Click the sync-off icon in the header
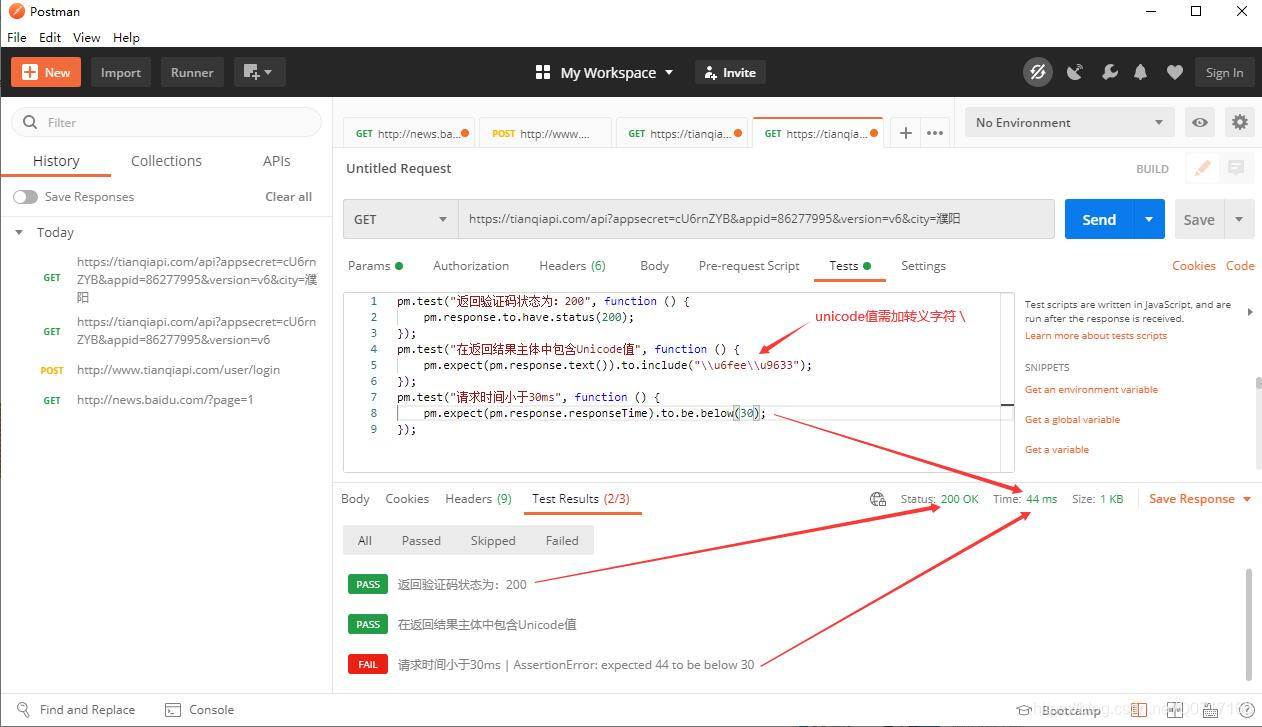Screen dimensions: 1262x727 click(x=1037, y=72)
